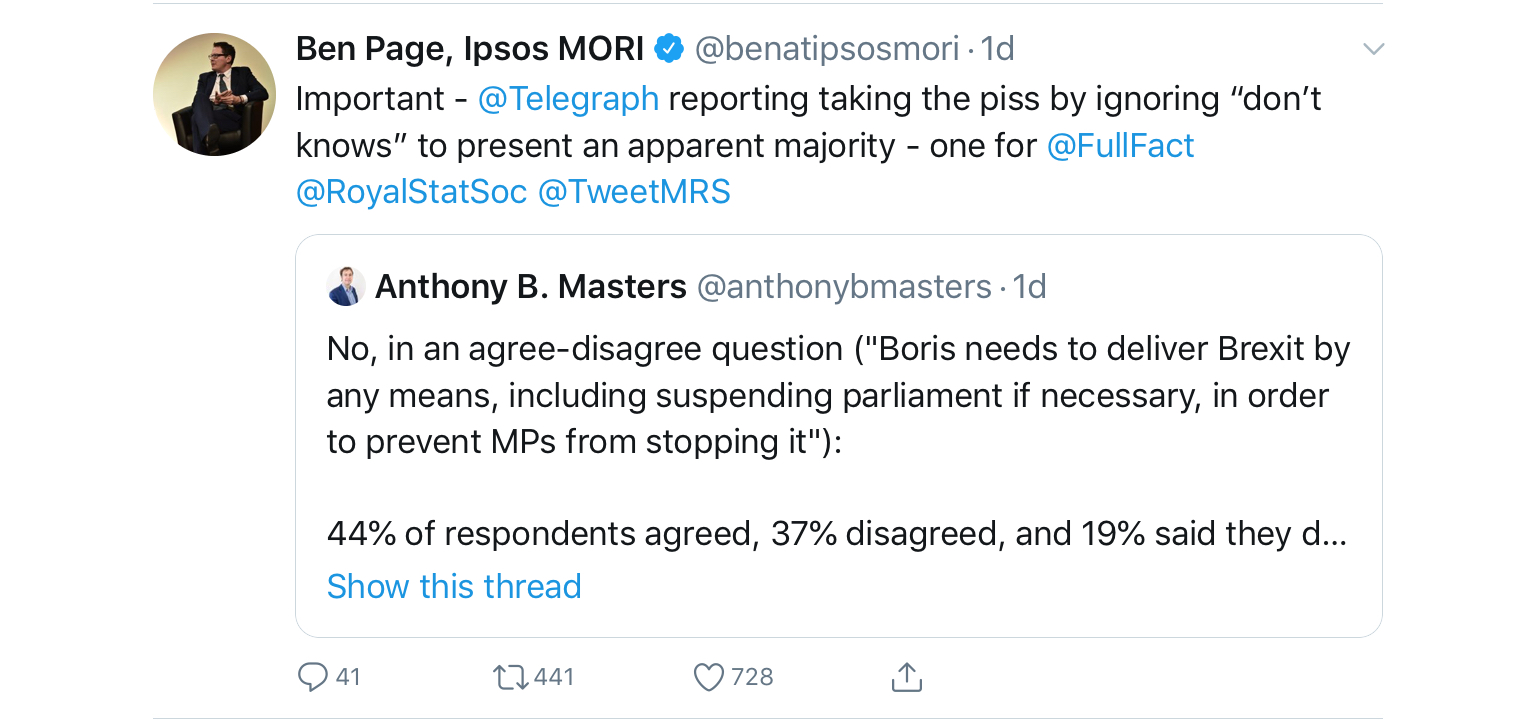
Task: Open the share tweet icon
Action: [906, 677]
